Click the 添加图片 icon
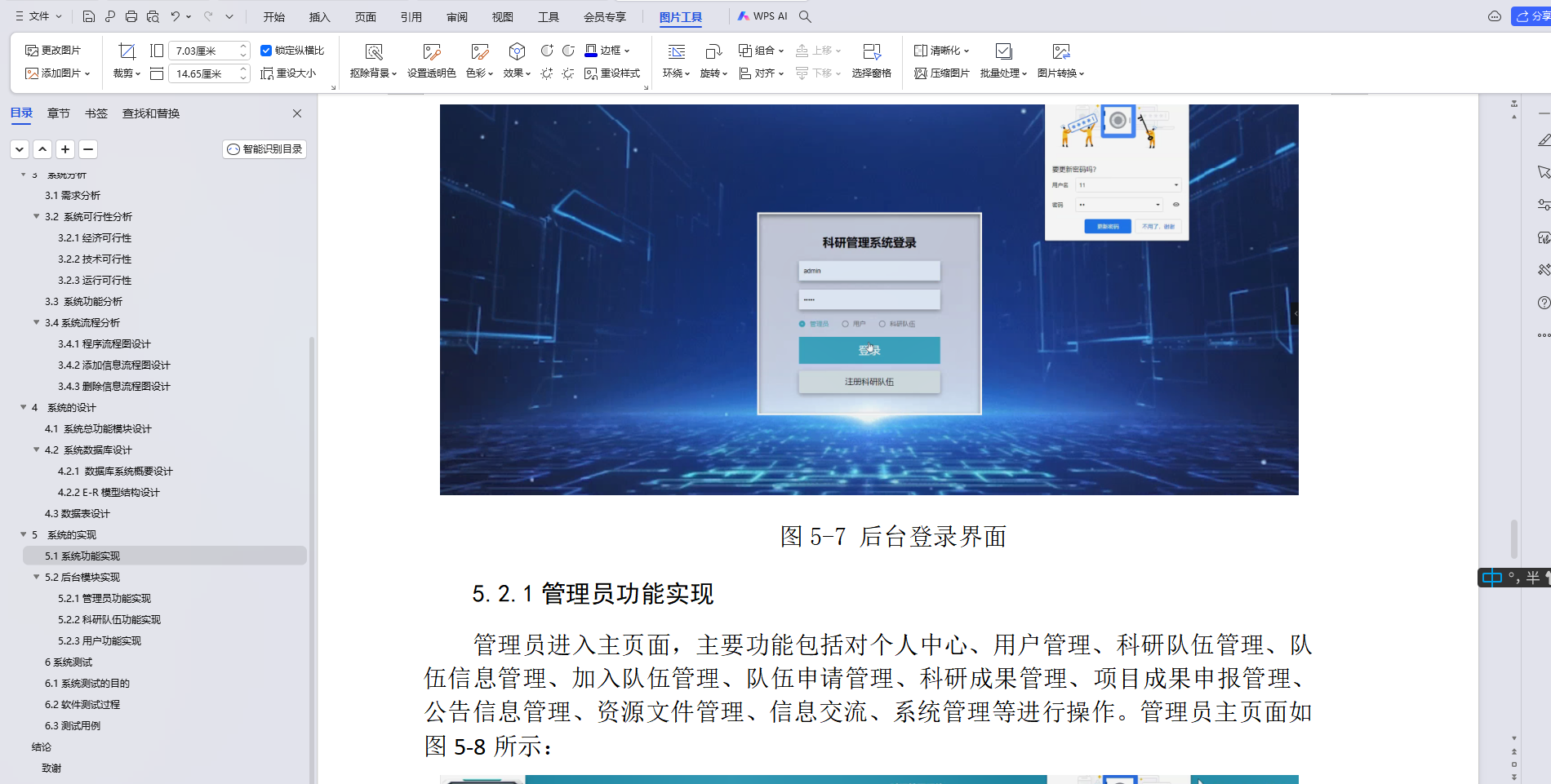This screenshot has height=784, width=1551. pyautogui.click(x=57, y=73)
